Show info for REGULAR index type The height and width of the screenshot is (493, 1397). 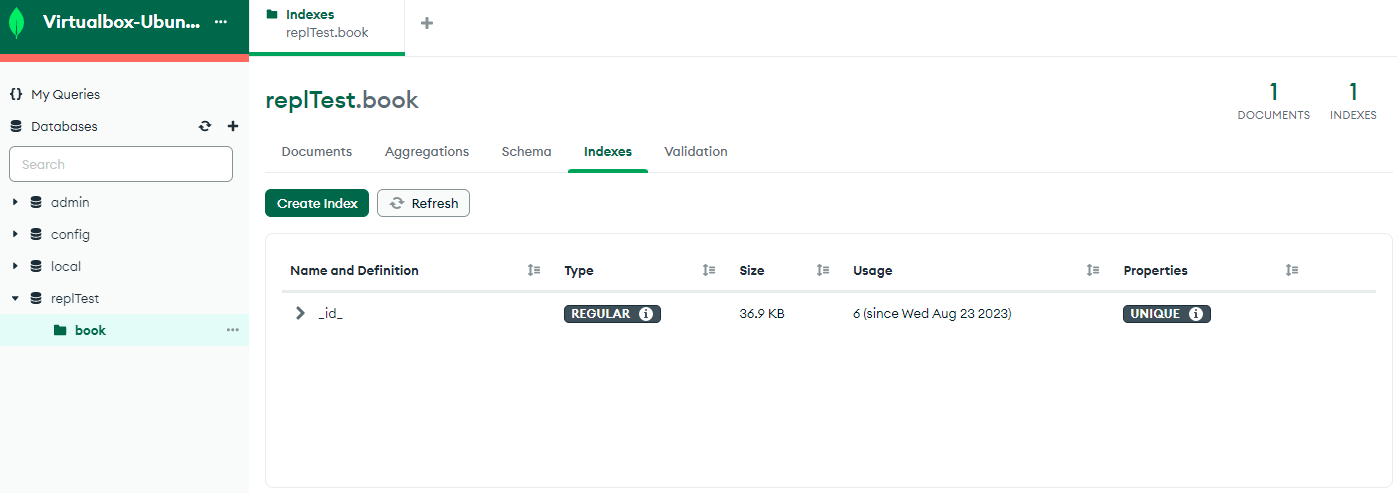646,314
